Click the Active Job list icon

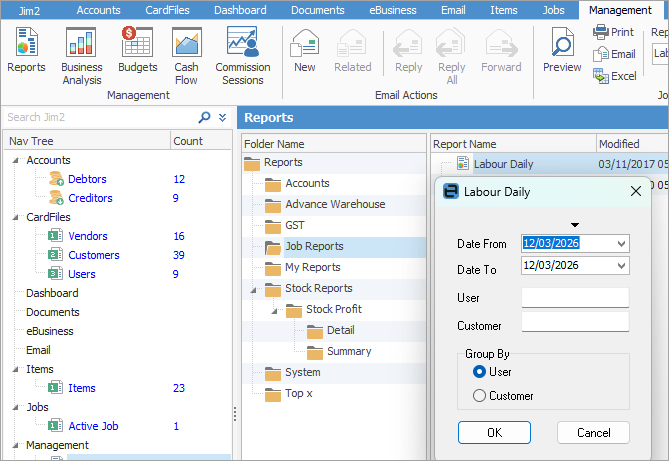click(x=55, y=426)
